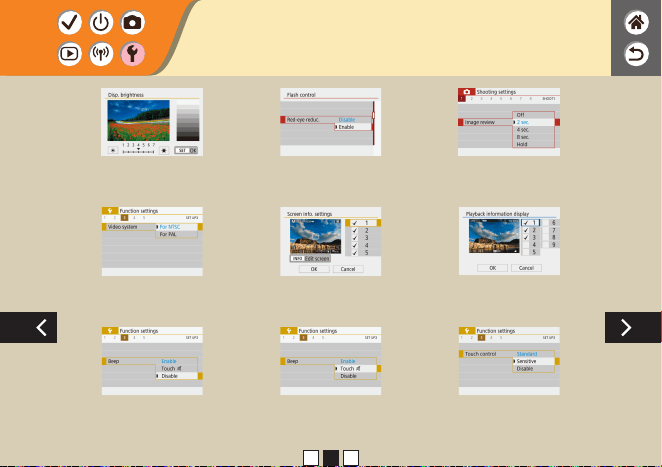Select the middle black page indicator

(x=331, y=458)
